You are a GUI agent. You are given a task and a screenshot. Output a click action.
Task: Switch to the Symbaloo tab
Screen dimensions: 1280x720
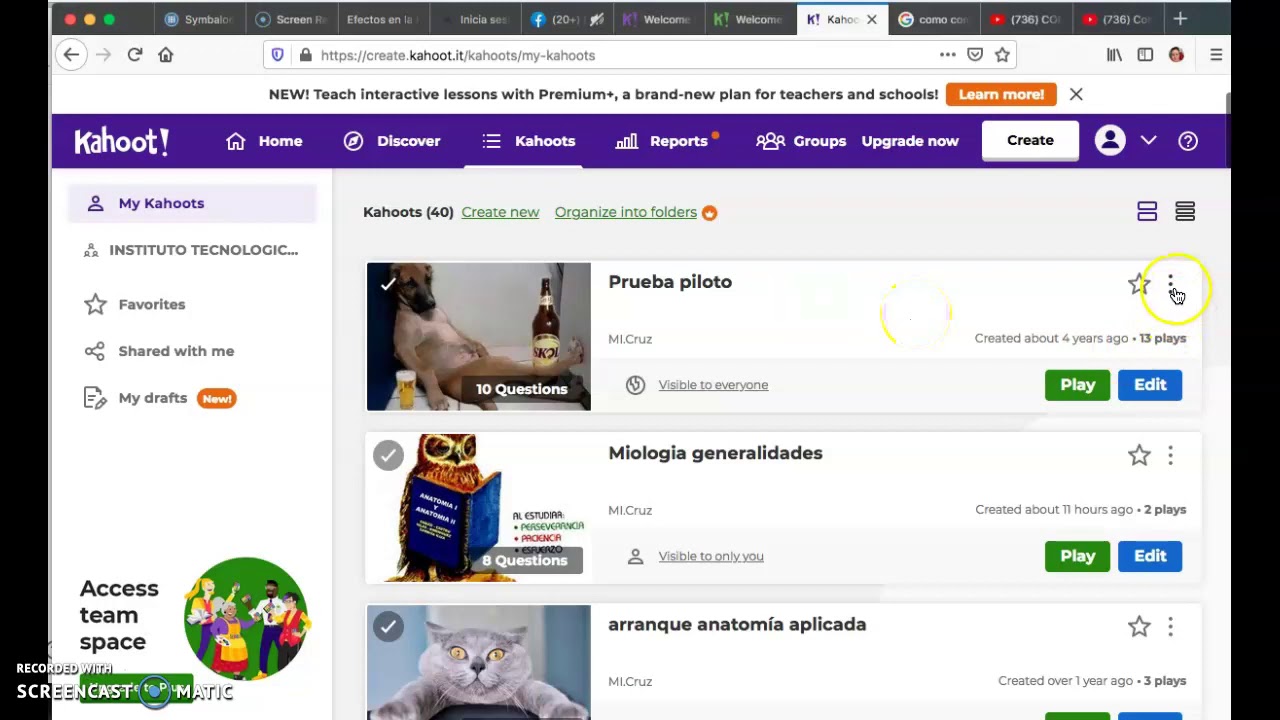coord(198,19)
